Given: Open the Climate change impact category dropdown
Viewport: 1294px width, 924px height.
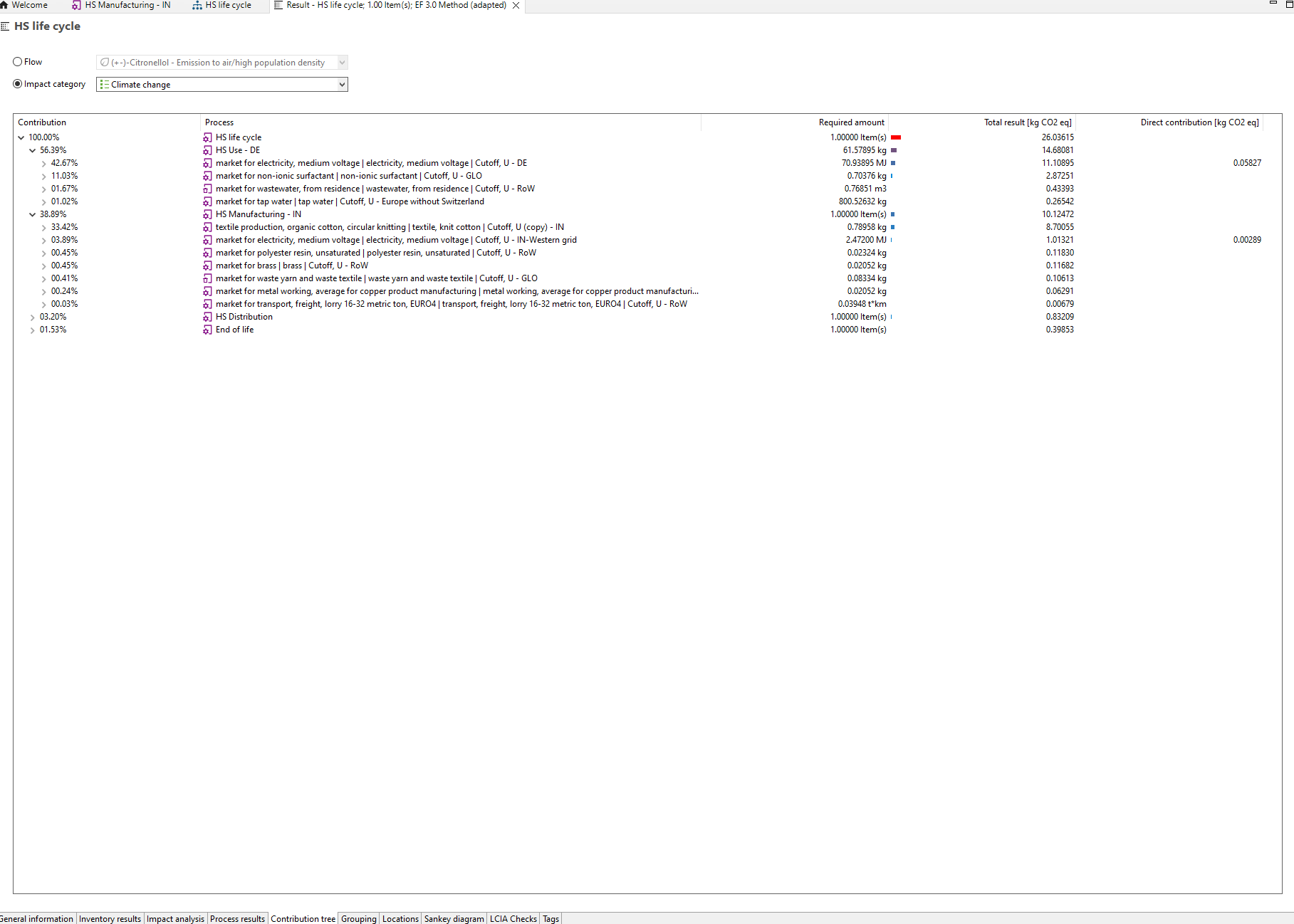Looking at the screenshot, I should (342, 85).
